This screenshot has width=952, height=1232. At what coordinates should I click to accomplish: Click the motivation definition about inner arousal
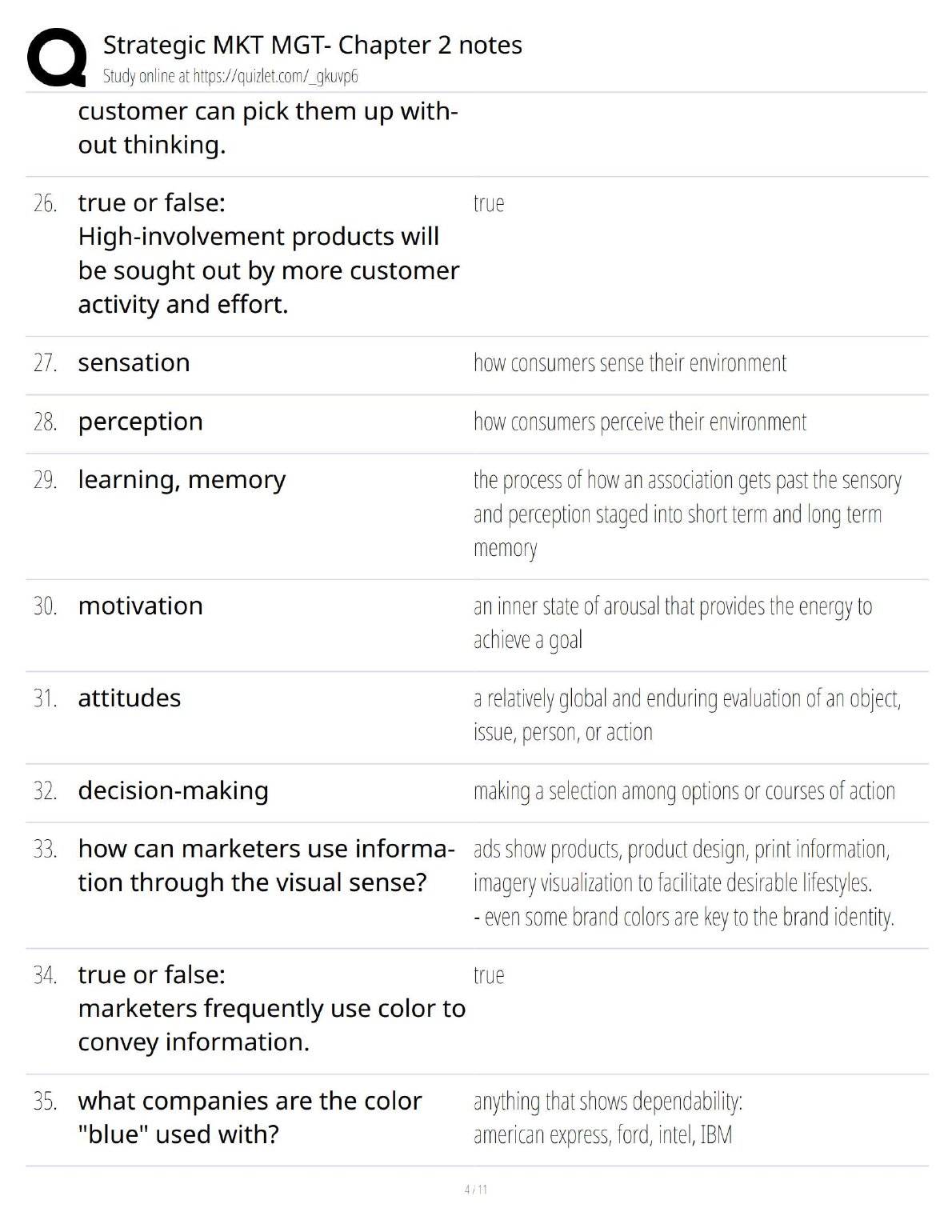[672, 623]
